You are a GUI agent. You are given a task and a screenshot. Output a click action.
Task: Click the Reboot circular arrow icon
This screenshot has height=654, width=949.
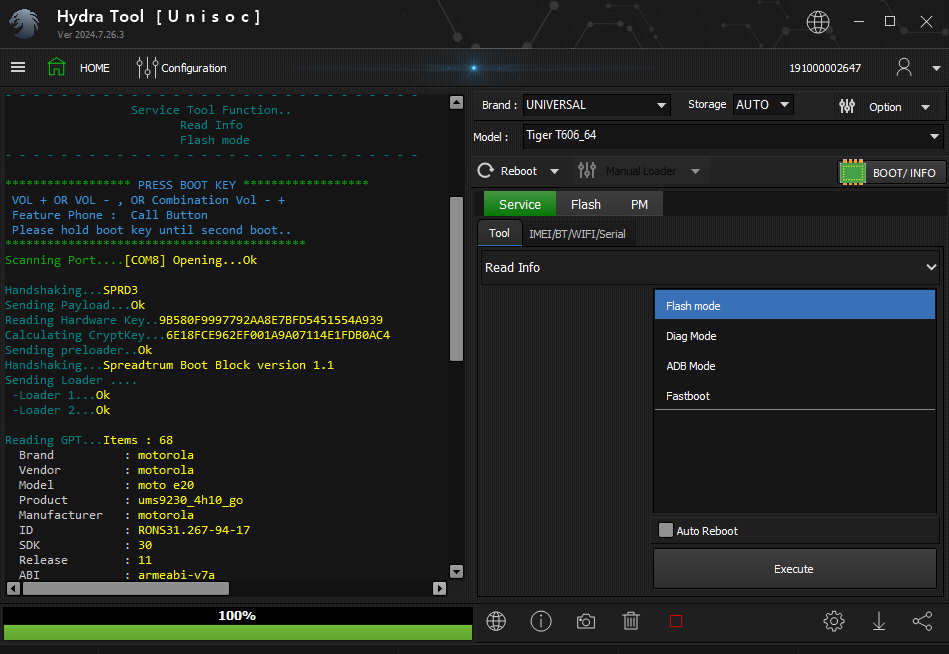pos(485,171)
